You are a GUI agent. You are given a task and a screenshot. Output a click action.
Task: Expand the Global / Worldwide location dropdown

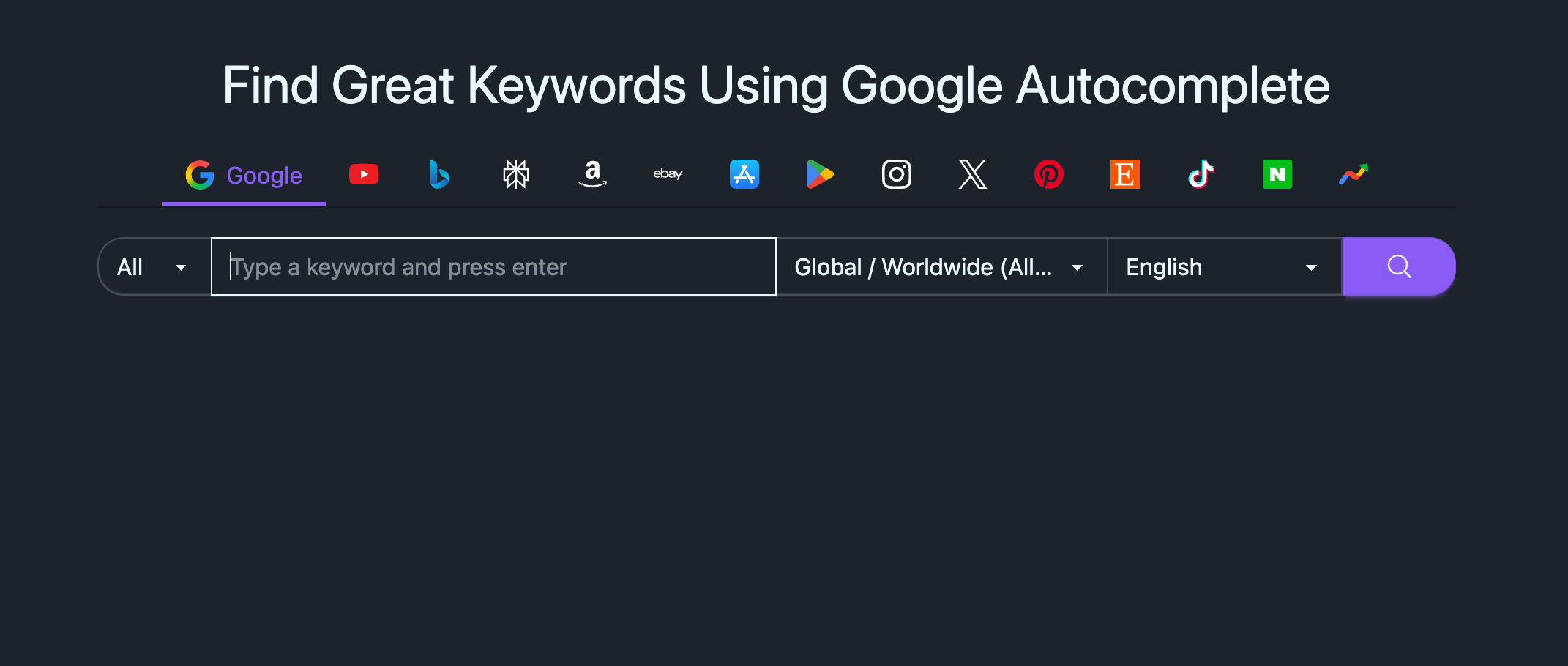(941, 266)
